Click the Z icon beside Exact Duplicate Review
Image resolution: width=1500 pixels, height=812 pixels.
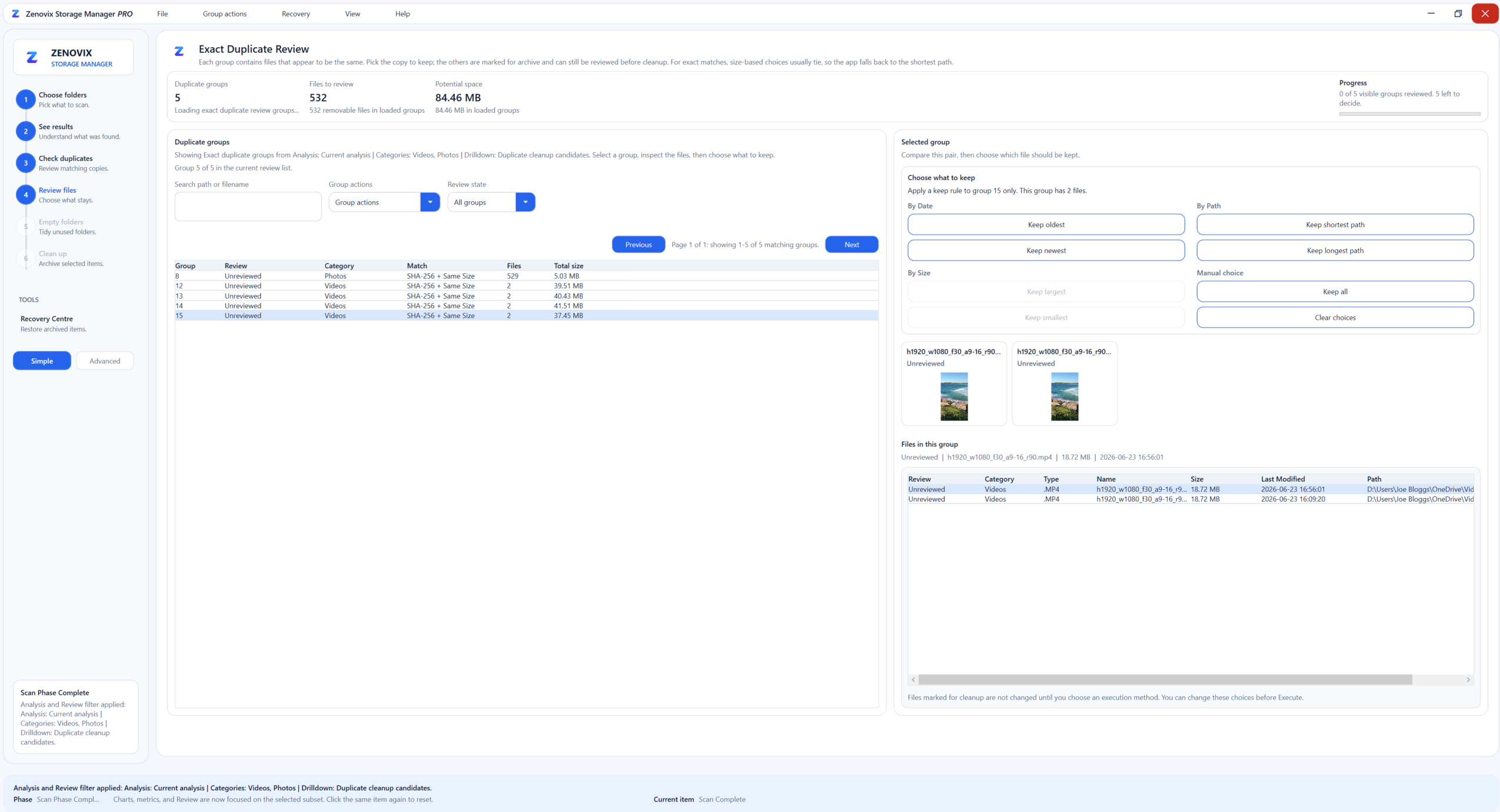(x=179, y=51)
